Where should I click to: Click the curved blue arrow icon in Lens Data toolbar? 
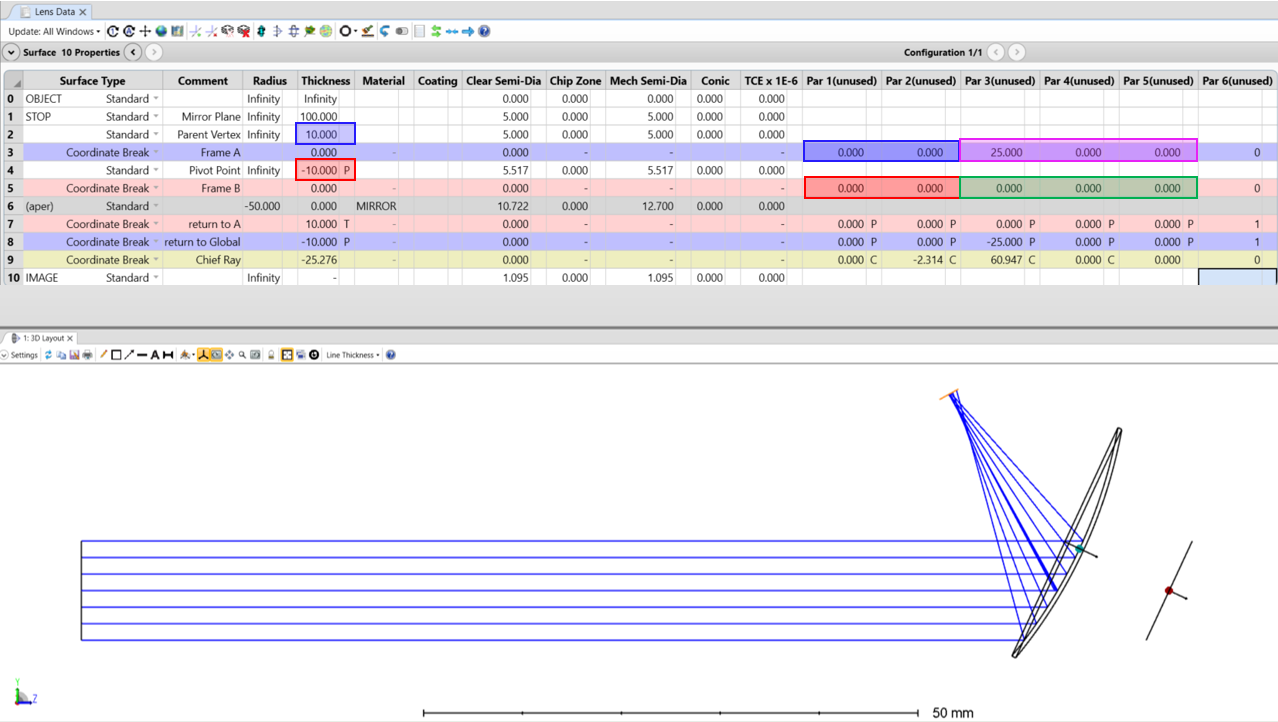pyautogui.click(x=385, y=31)
